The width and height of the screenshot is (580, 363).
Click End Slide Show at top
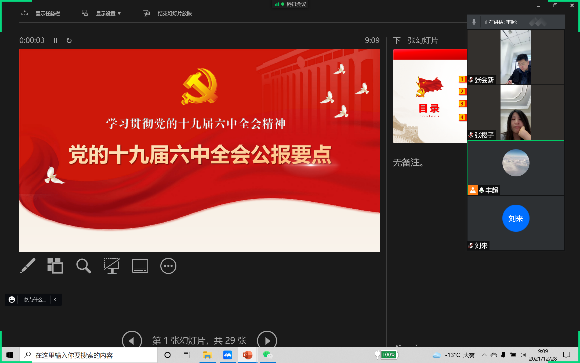click(x=168, y=13)
